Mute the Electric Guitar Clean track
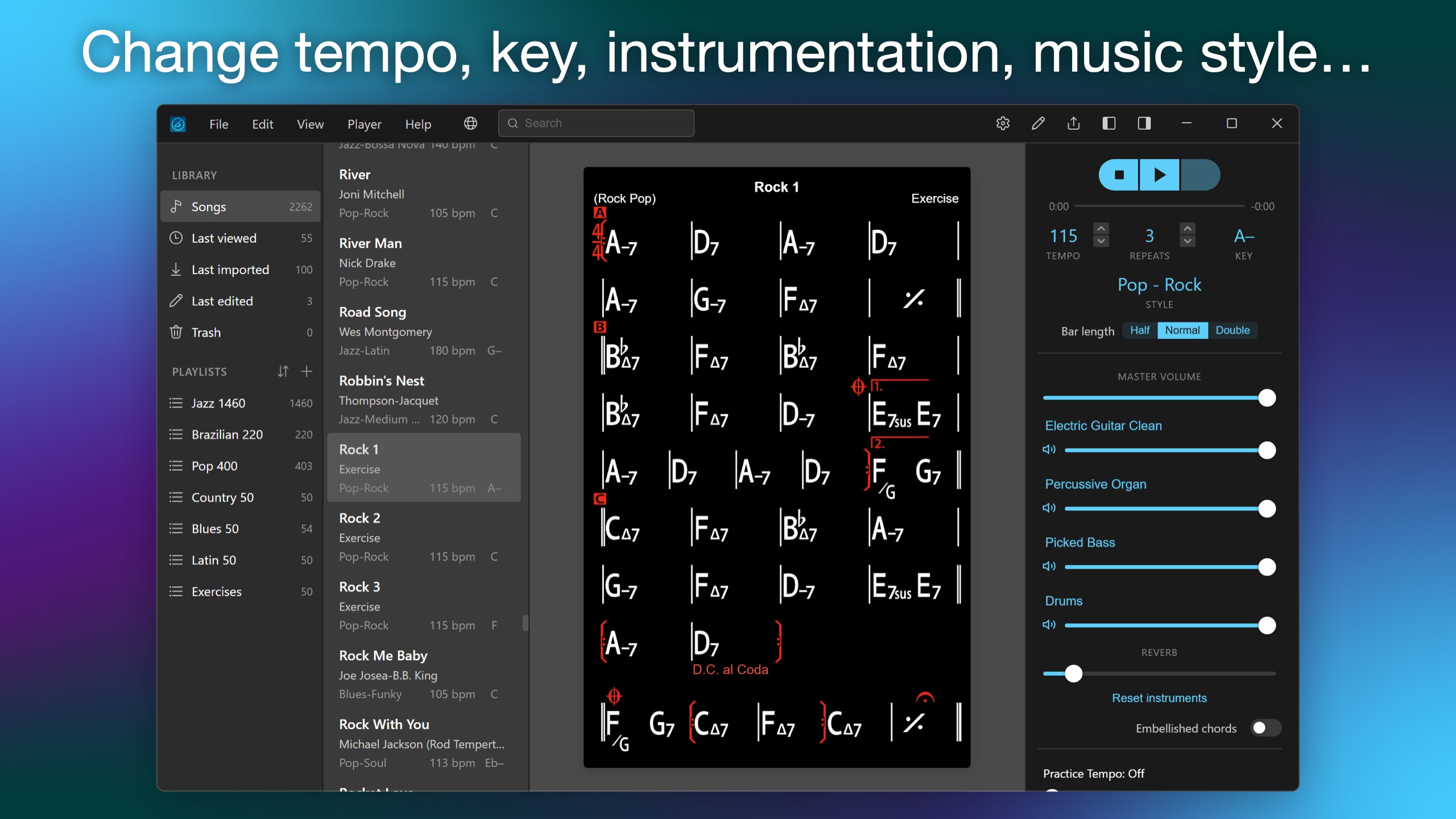Image resolution: width=1456 pixels, height=819 pixels. 1049,449
